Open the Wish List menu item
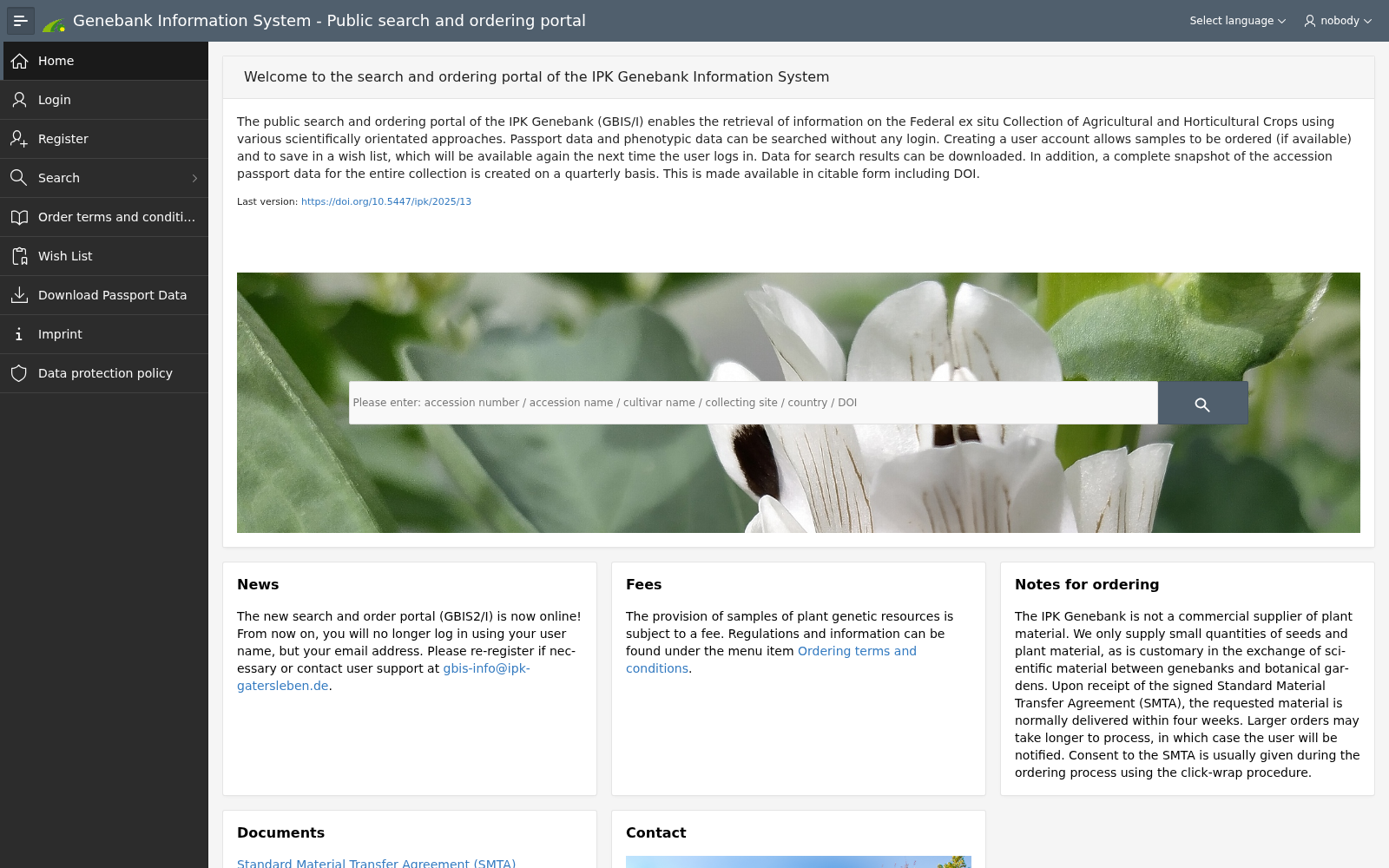Screen dimensions: 1389x868 104,256
